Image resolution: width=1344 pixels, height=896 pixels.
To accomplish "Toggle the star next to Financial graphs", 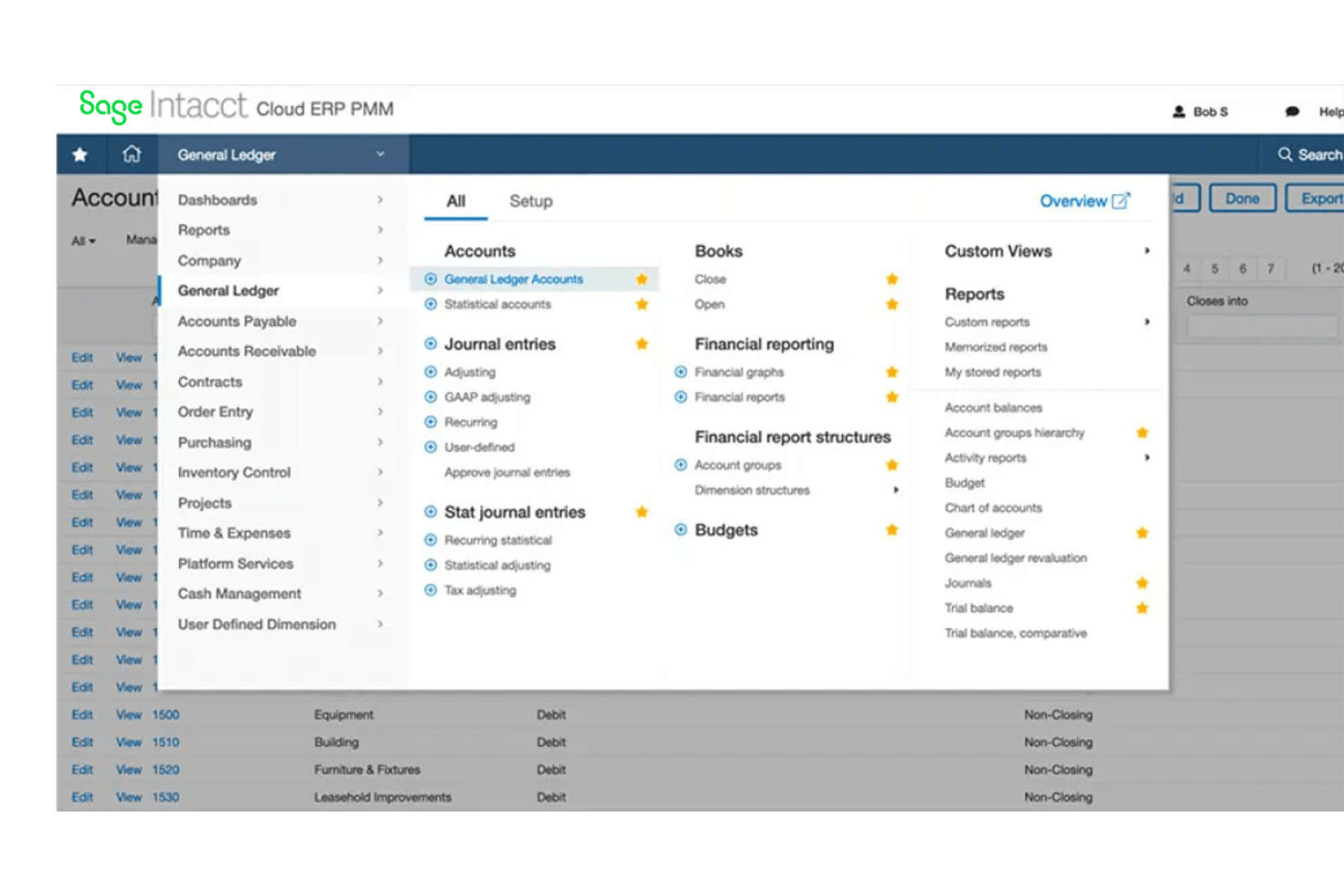I will pyautogui.click(x=892, y=372).
